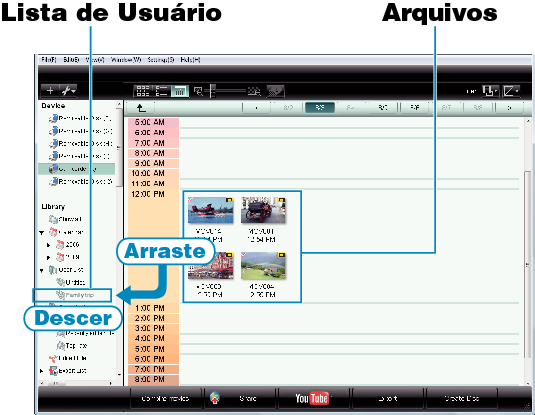
Task: Open the diagonal-square dropdown at far right
Action: 511,91
